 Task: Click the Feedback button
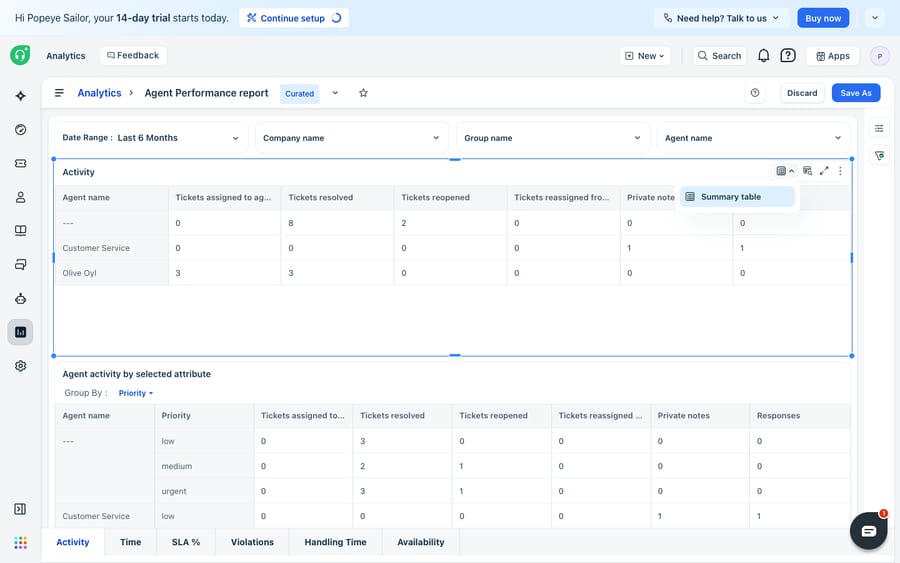133,56
